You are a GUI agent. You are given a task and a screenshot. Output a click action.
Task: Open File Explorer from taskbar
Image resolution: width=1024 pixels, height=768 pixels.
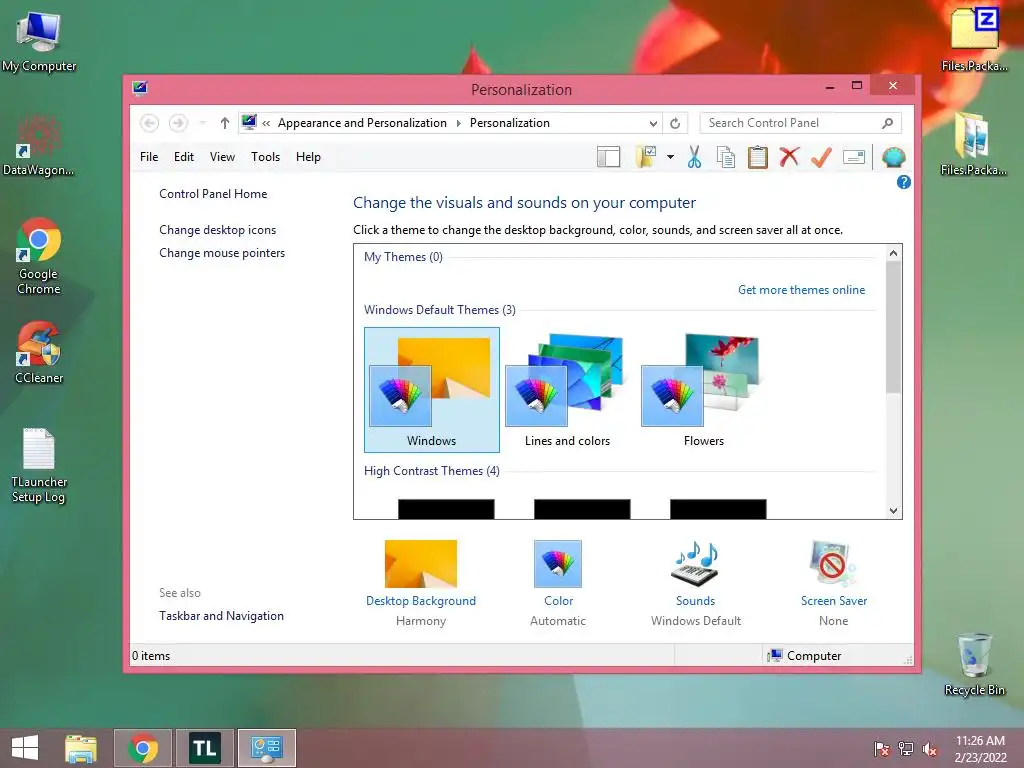tap(81, 748)
